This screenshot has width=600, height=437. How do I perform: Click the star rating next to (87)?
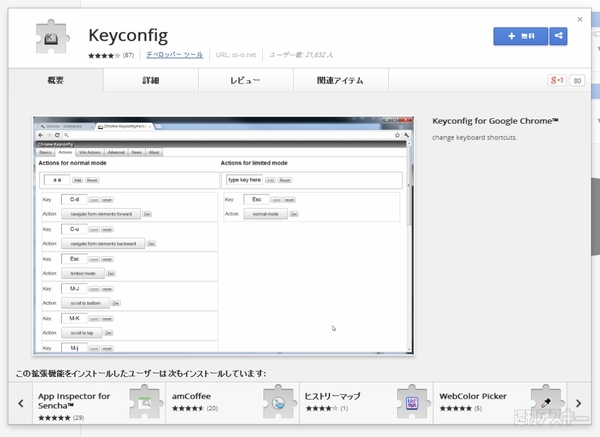pyautogui.click(x=104, y=55)
